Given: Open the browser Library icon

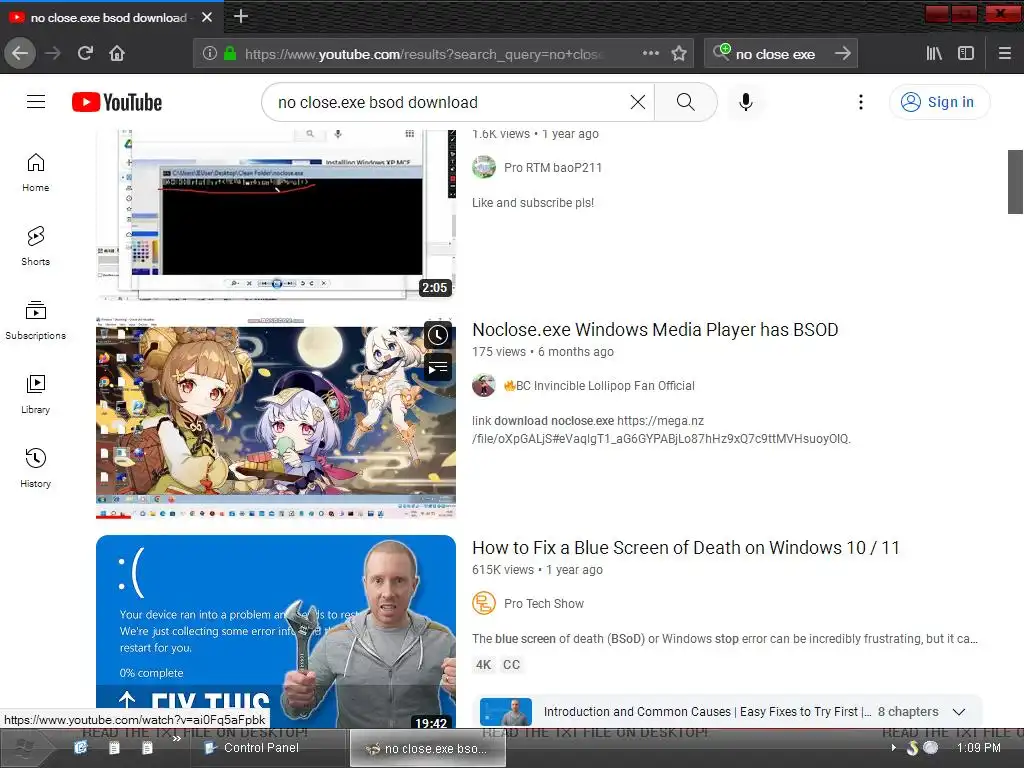Looking at the screenshot, I should [934, 53].
